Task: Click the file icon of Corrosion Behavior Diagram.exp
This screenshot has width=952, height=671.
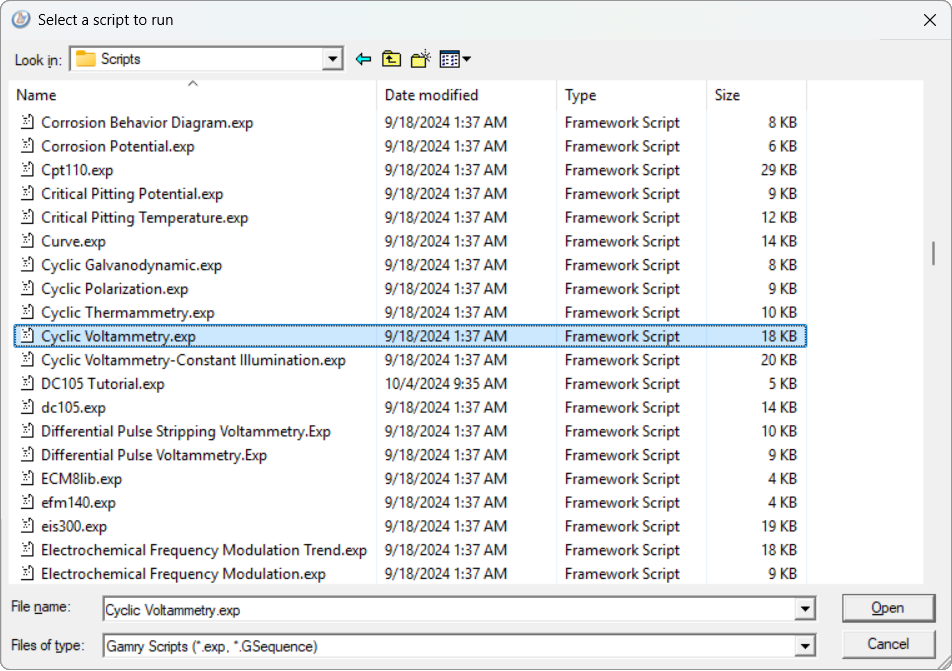Action: [27, 122]
